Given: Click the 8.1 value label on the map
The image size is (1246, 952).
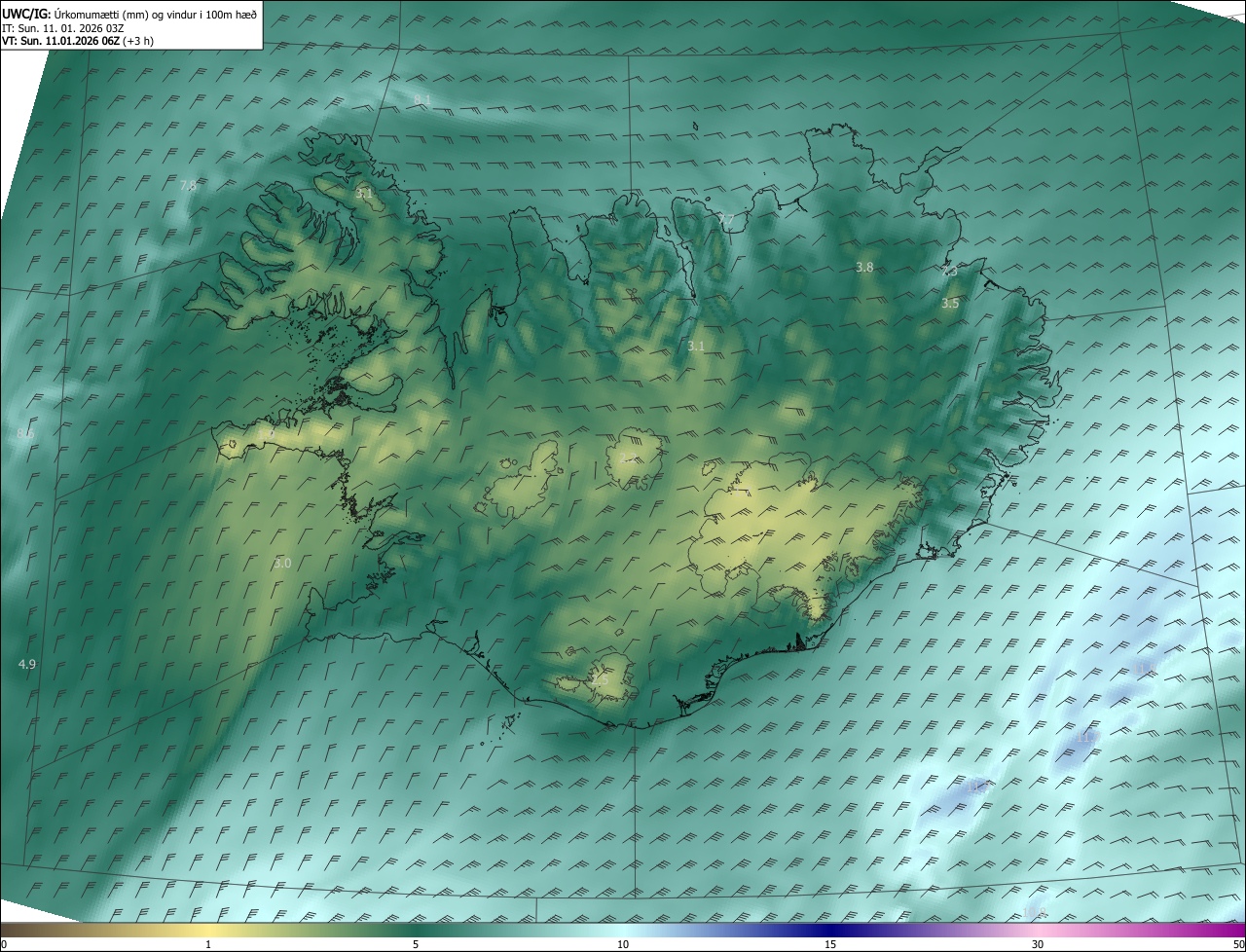Looking at the screenshot, I should point(422,100).
